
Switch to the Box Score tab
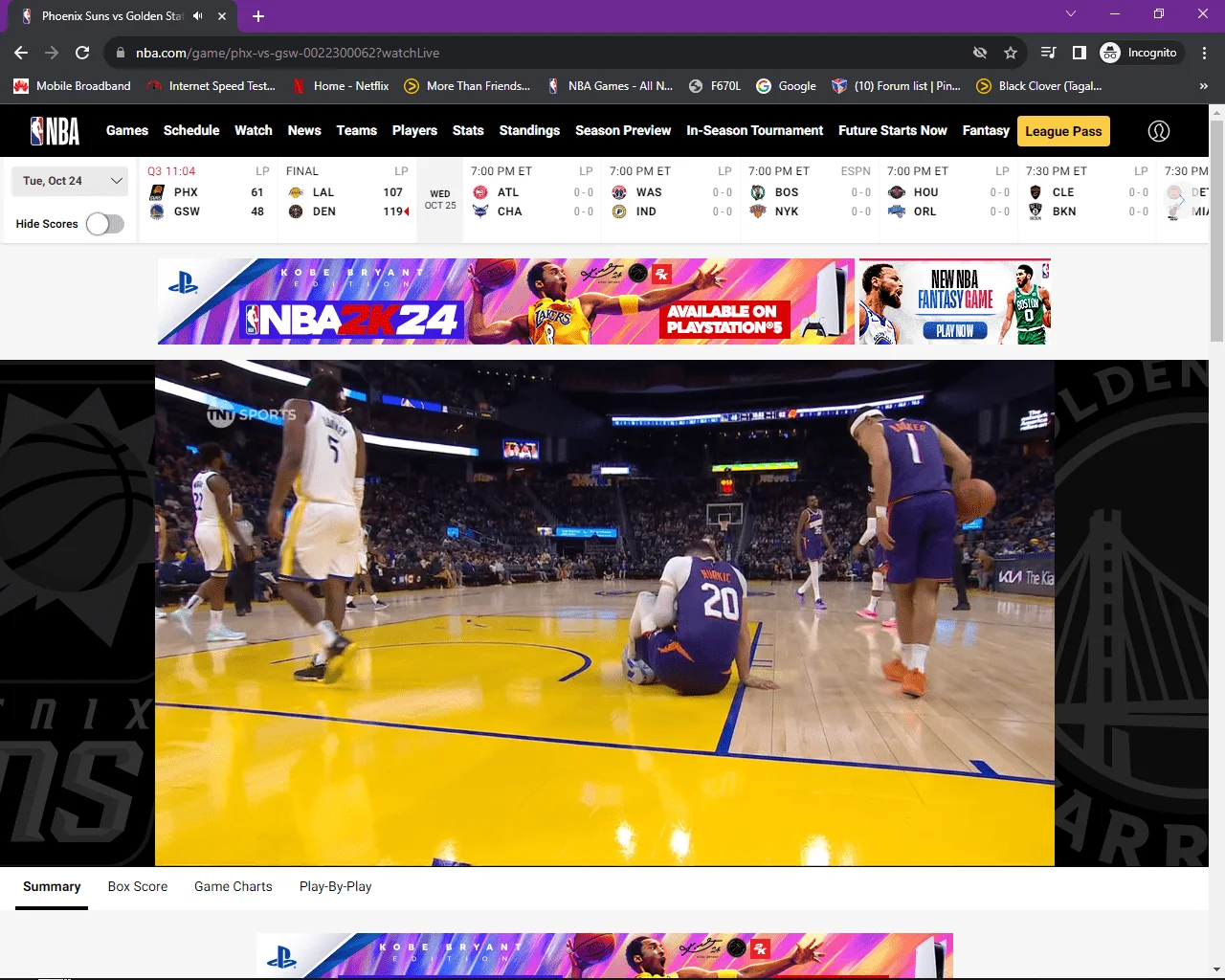pos(138,886)
